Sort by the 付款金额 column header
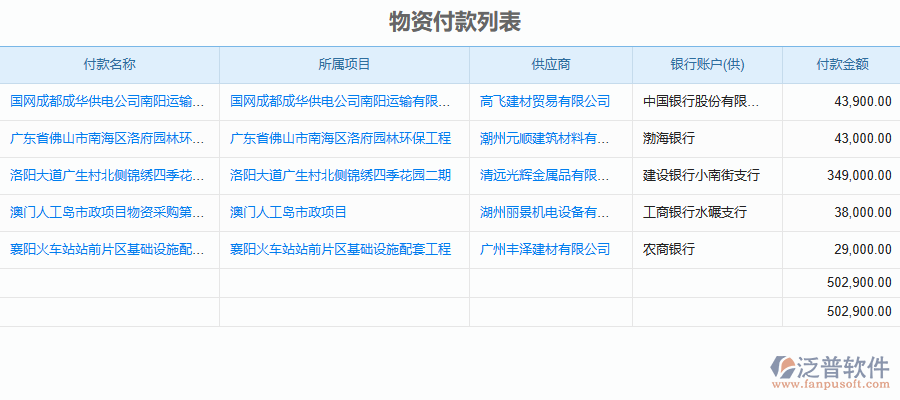 point(841,65)
